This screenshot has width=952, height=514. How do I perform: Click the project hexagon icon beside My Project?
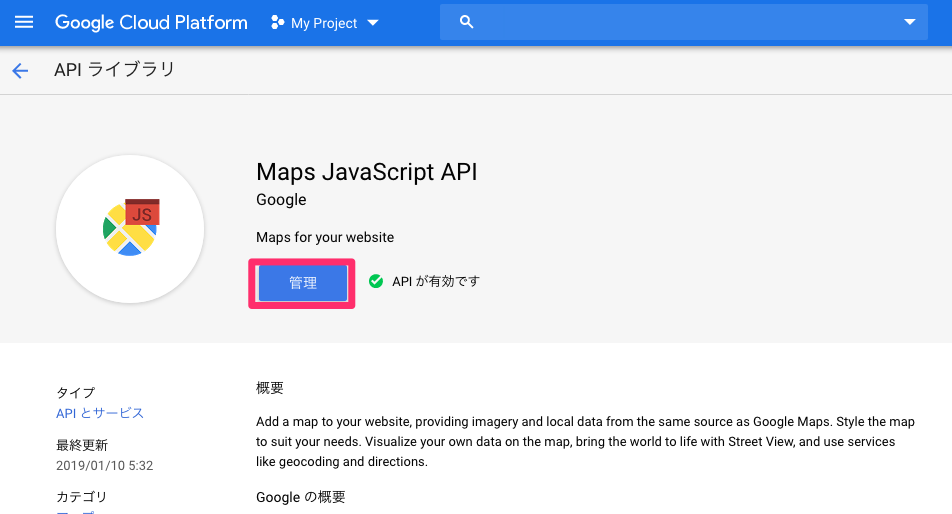point(277,22)
